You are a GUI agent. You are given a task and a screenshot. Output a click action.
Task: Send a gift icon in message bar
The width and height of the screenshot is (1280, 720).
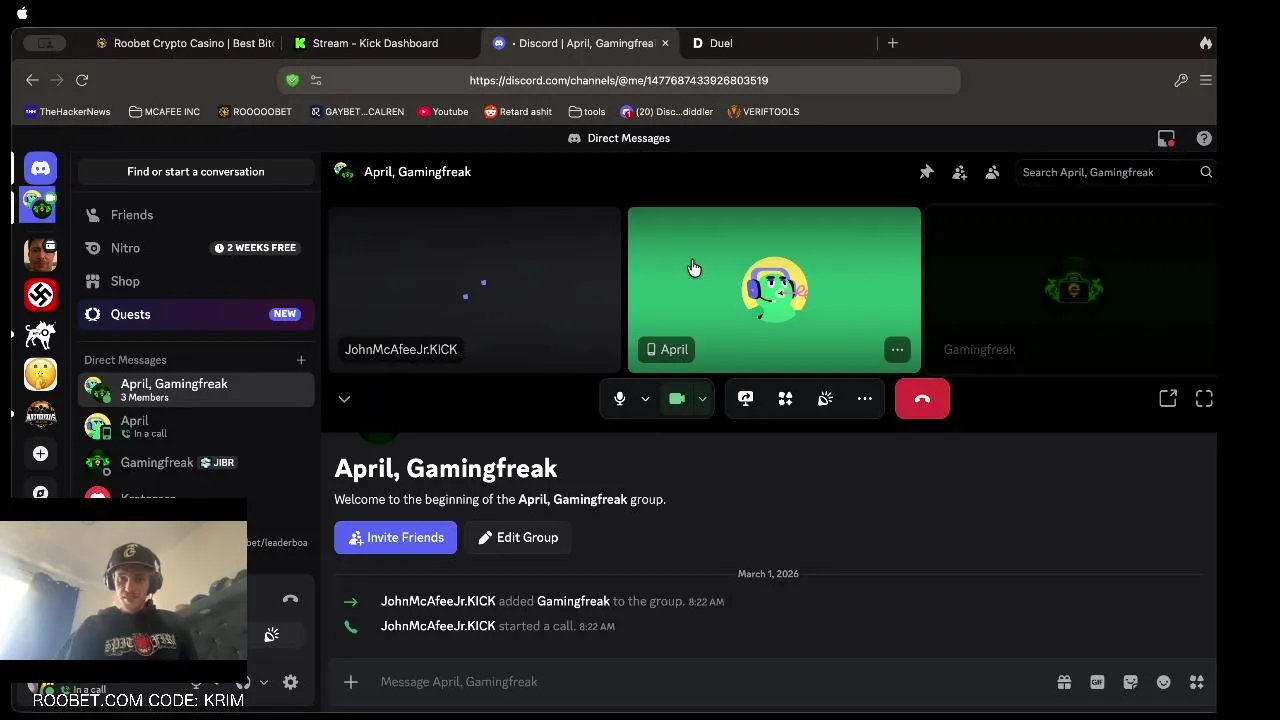(x=1064, y=682)
